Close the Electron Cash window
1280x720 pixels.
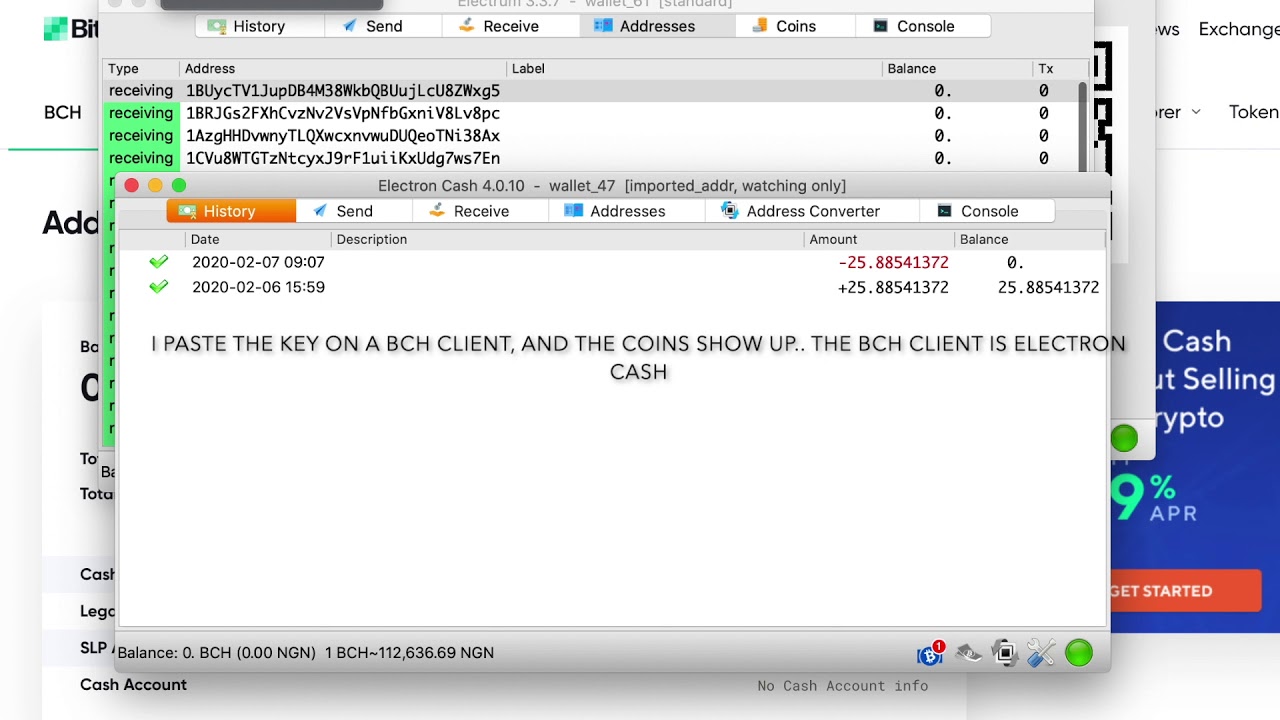point(131,185)
